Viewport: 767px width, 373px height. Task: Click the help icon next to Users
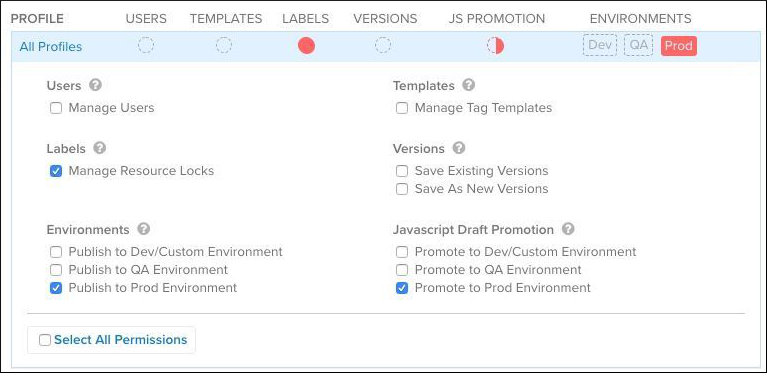pyautogui.click(x=95, y=85)
